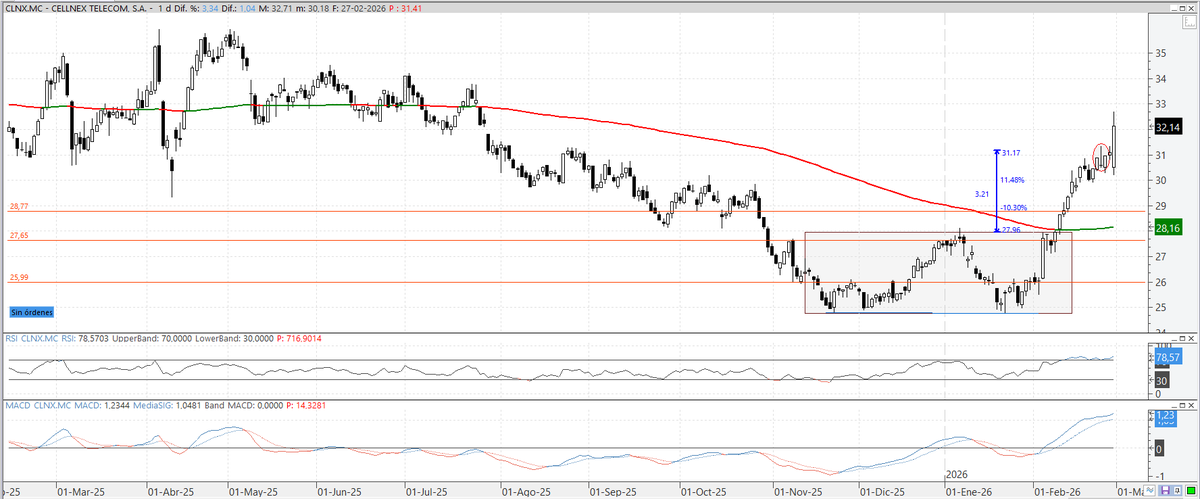Click the measurement top value 31.17
This screenshot has width=1200, height=499.
[x=1011, y=152]
